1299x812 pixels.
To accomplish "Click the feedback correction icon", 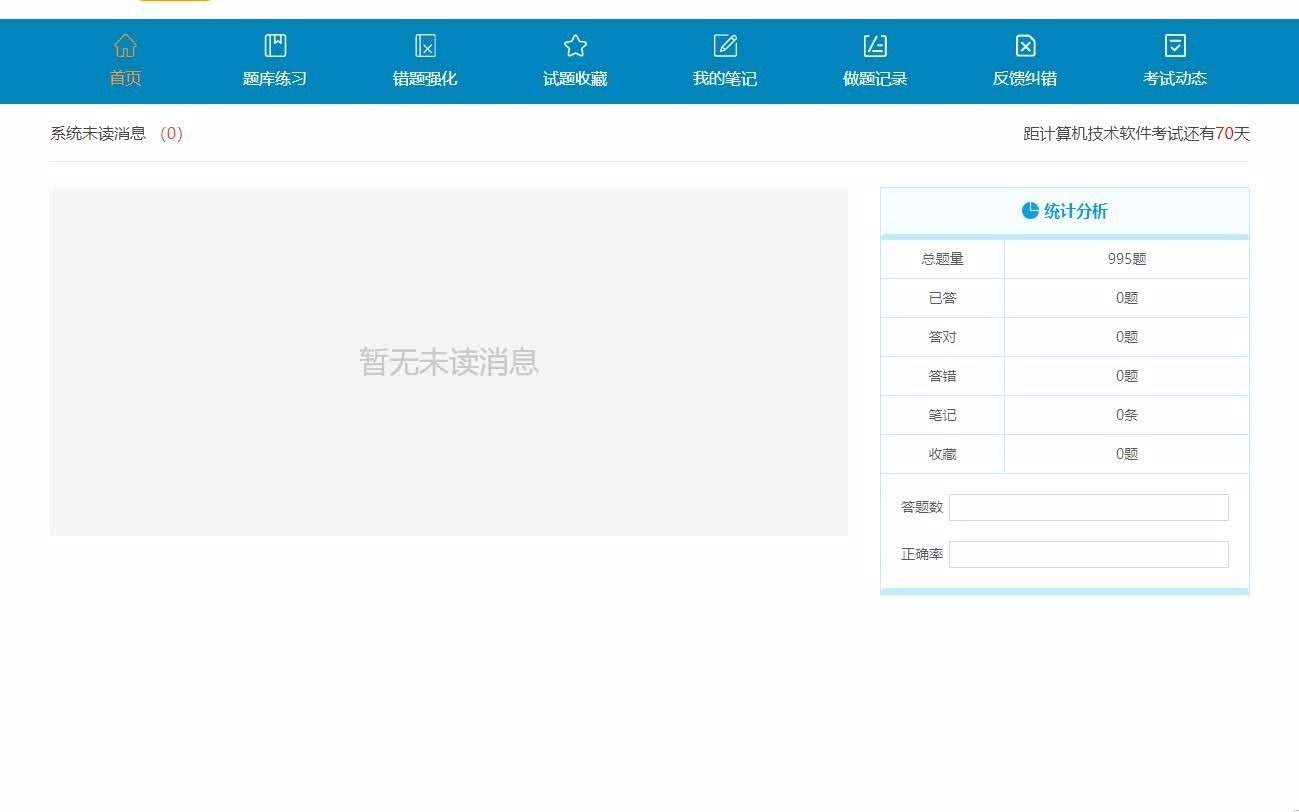I will pyautogui.click(x=1025, y=45).
